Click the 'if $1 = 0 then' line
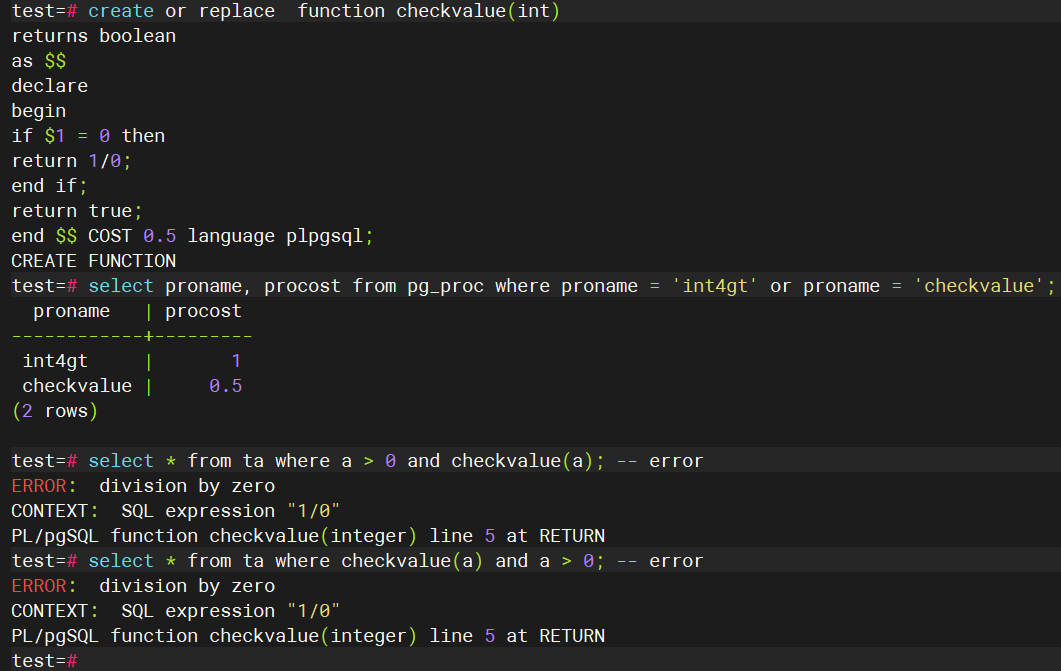1061x671 pixels. point(88,136)
